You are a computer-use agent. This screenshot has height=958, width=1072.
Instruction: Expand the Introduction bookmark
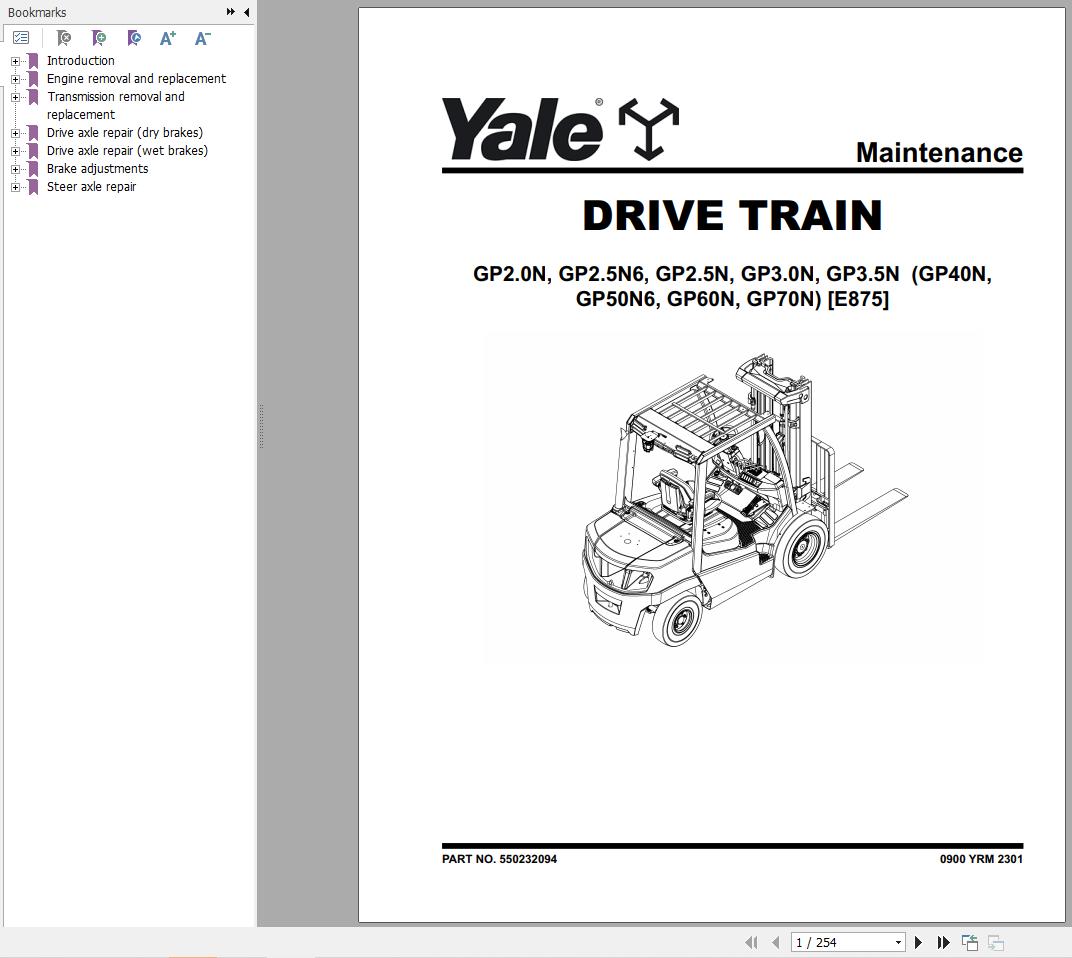[15, 62]
